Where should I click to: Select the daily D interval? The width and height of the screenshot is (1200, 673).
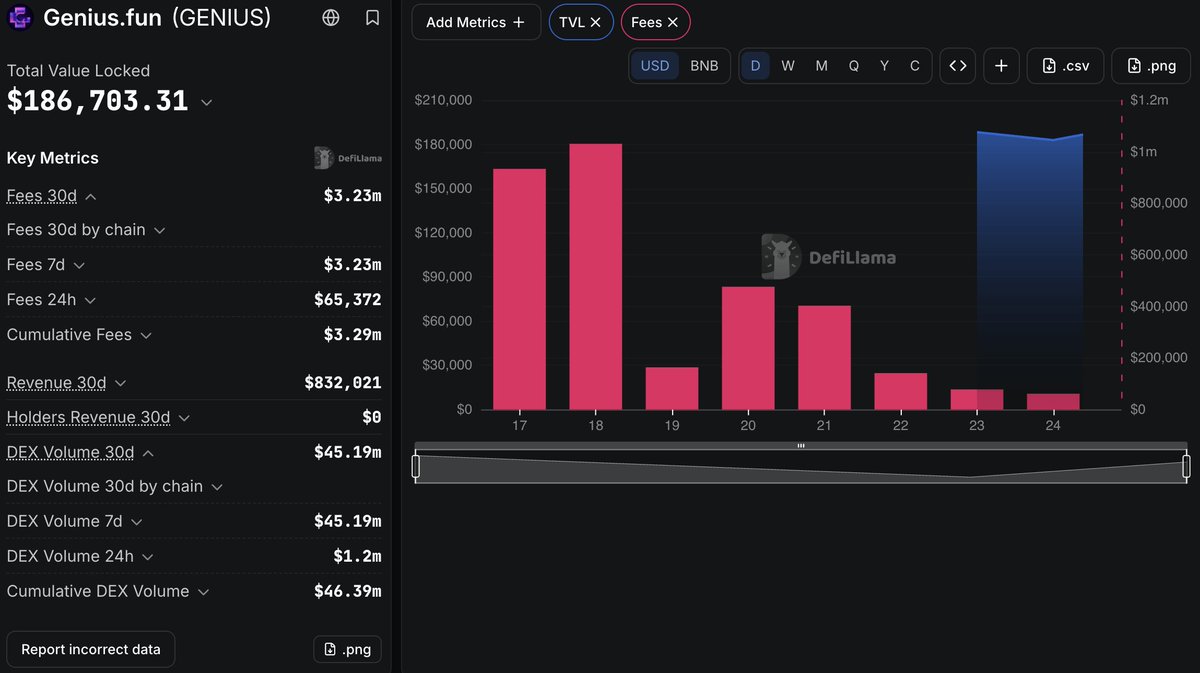click(x=755, y=66)
